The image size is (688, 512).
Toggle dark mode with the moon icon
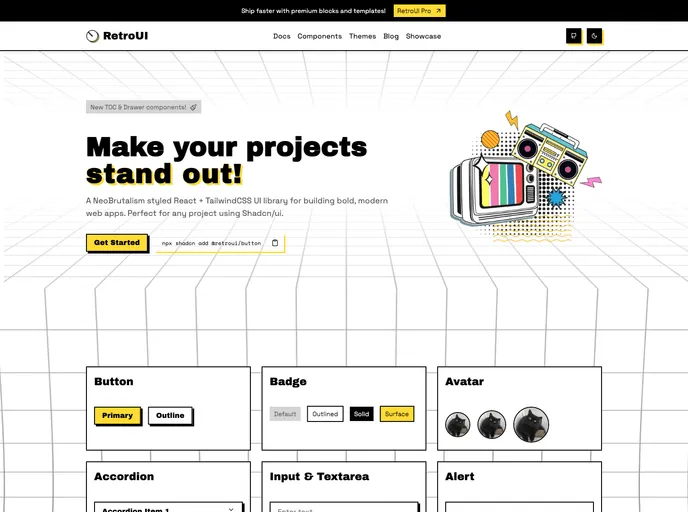click(594, 36)
